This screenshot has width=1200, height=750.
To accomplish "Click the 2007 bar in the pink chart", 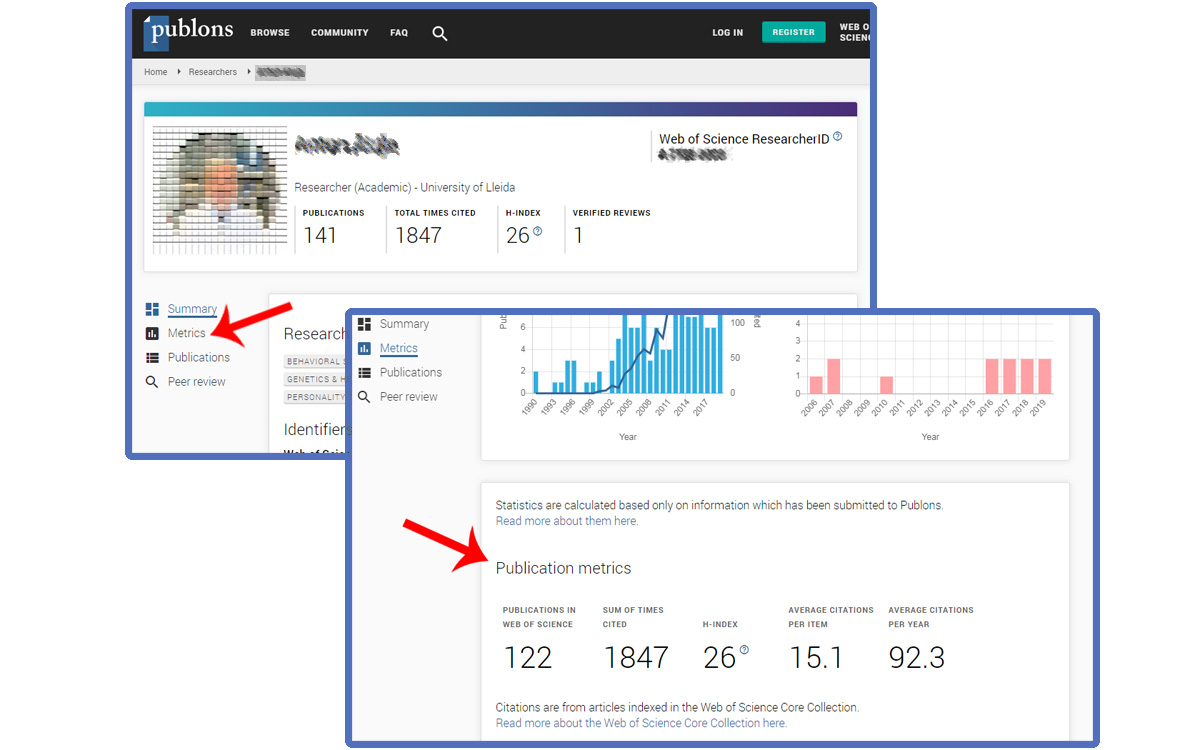I will pyautogui.click(x=833, y=376).
